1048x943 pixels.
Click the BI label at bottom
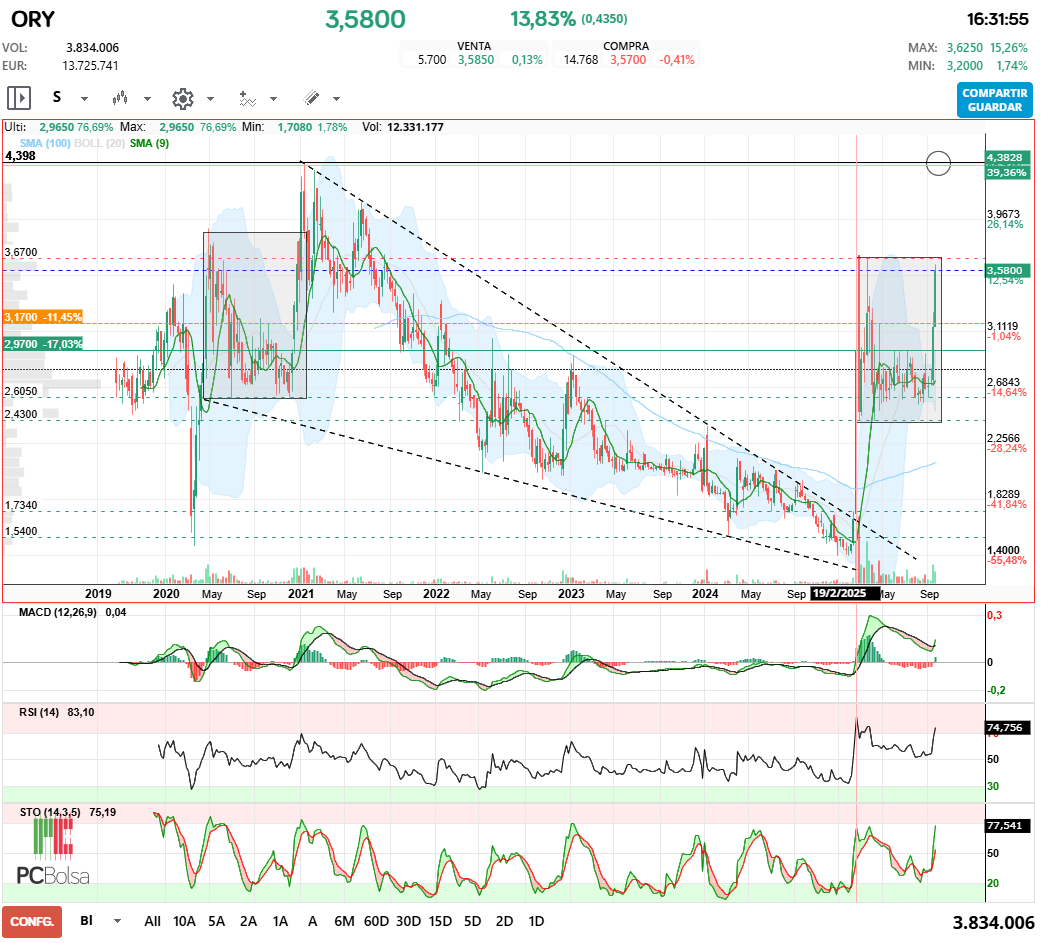86,920
